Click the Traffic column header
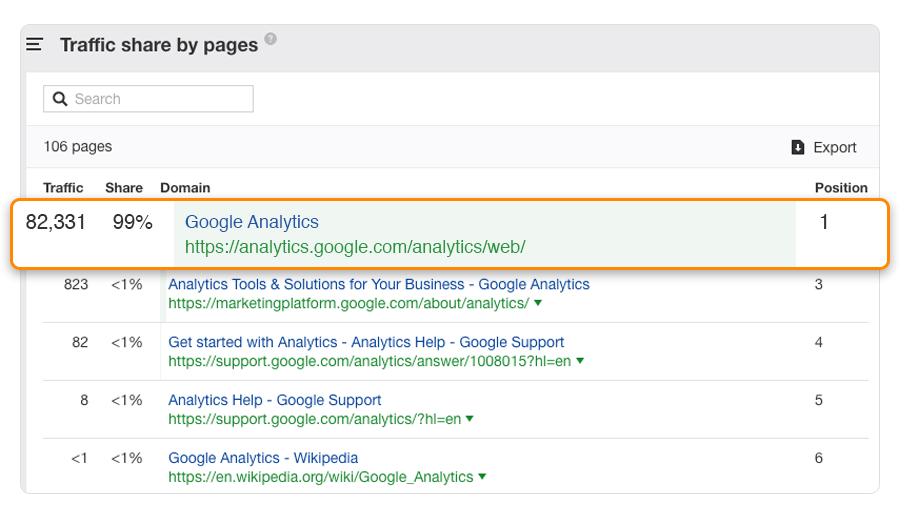The width and height of the screenshot is (900, 514). (x=63, y=188)
